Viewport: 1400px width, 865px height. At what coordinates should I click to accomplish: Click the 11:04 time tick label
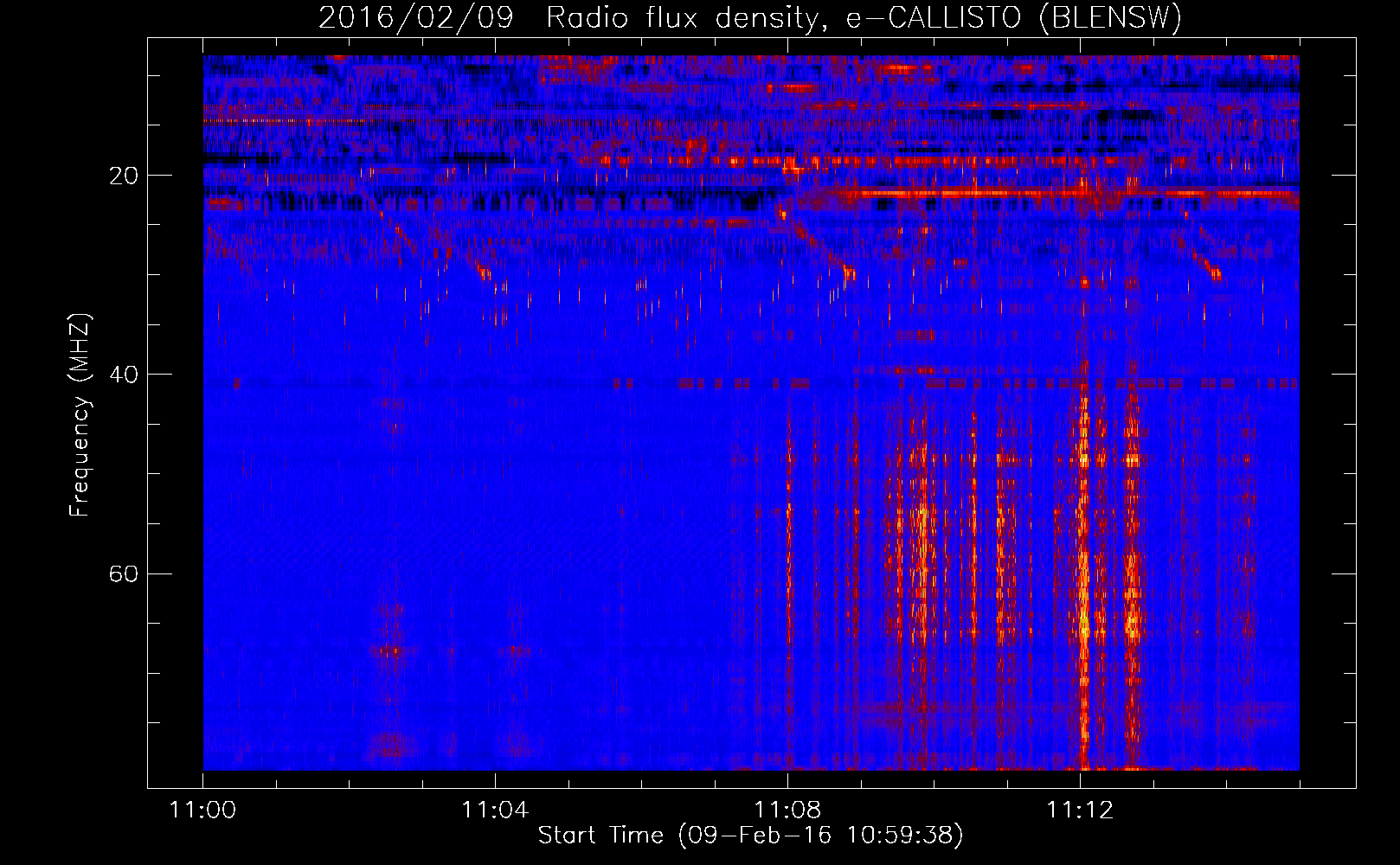point(495,810)
